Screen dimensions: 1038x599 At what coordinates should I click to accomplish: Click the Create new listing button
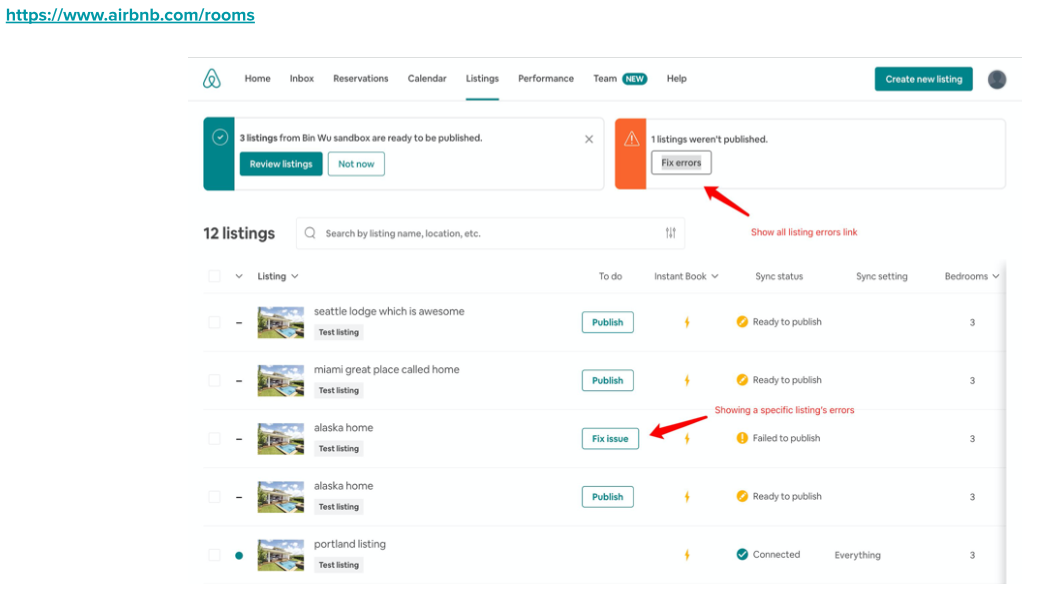[923, 79]
